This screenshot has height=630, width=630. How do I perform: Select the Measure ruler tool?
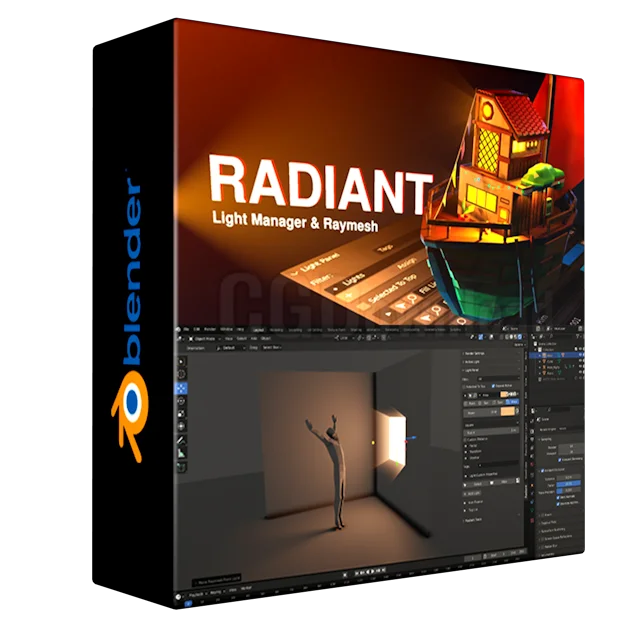point(182,453)
